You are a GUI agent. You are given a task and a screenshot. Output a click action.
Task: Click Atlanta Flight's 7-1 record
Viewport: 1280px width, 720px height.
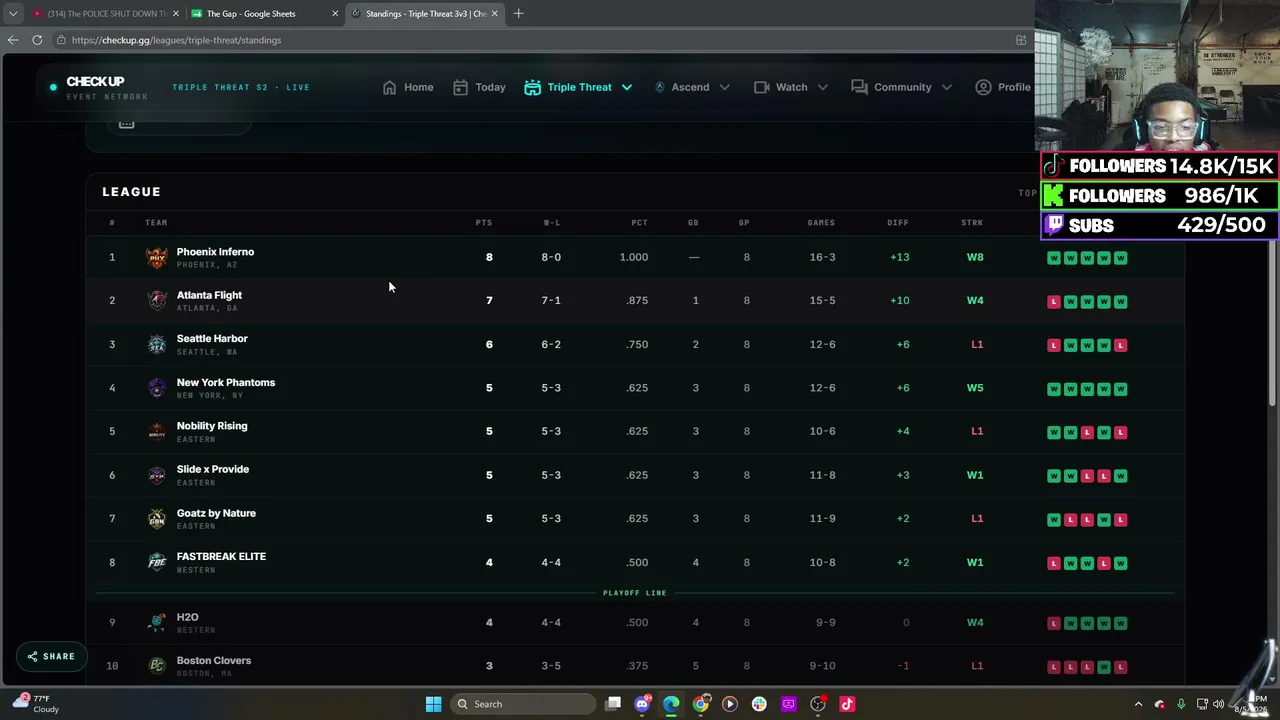click(x=551, y=301)
